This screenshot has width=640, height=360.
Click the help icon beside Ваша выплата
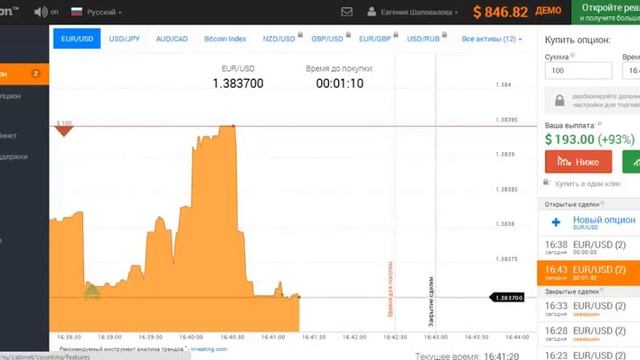pos(600,123)
